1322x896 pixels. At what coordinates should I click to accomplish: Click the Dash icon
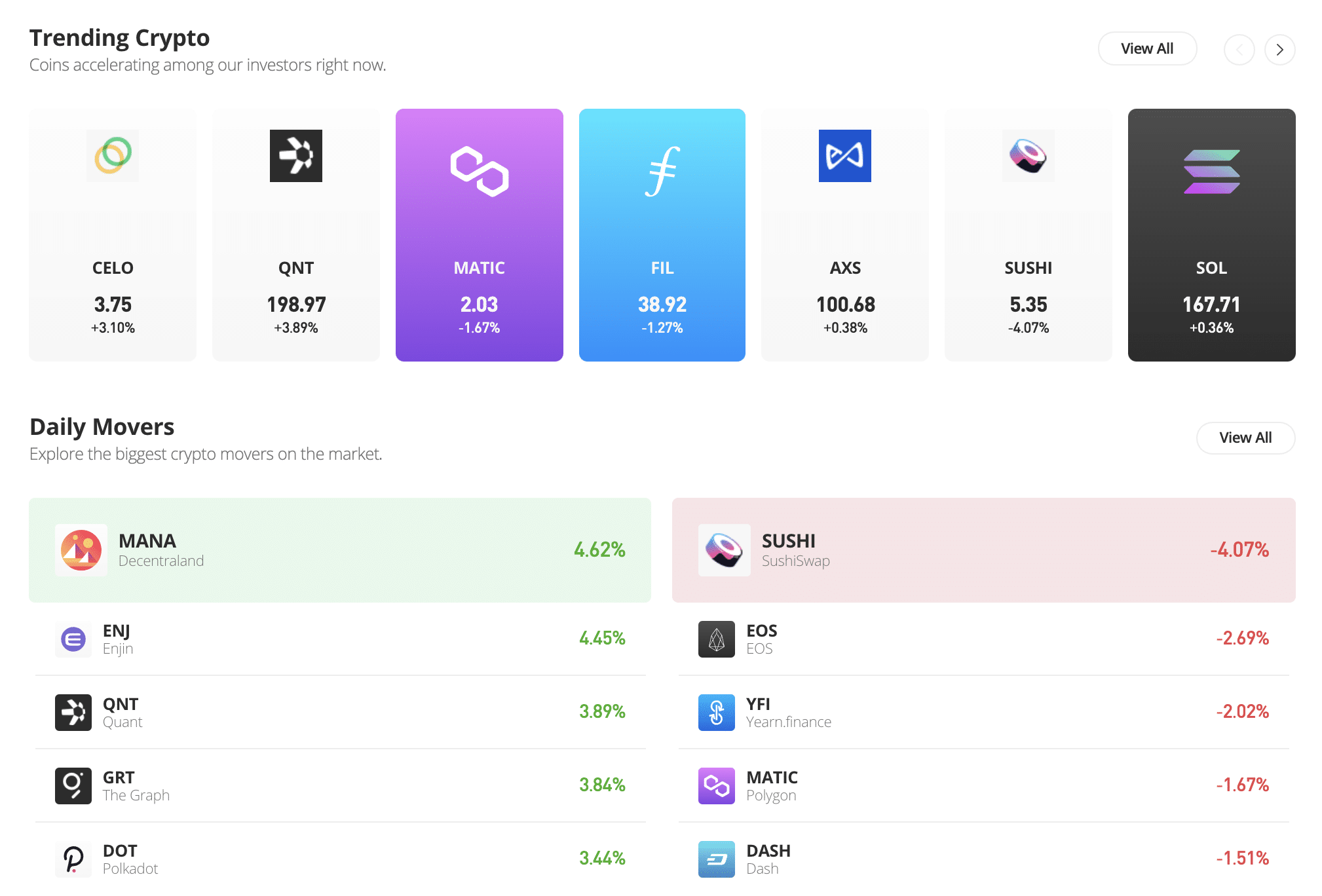[x=717, y=859]
